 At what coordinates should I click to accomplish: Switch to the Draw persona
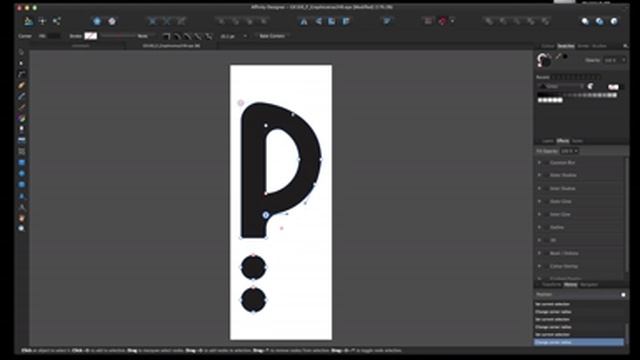tap(29, 21)
